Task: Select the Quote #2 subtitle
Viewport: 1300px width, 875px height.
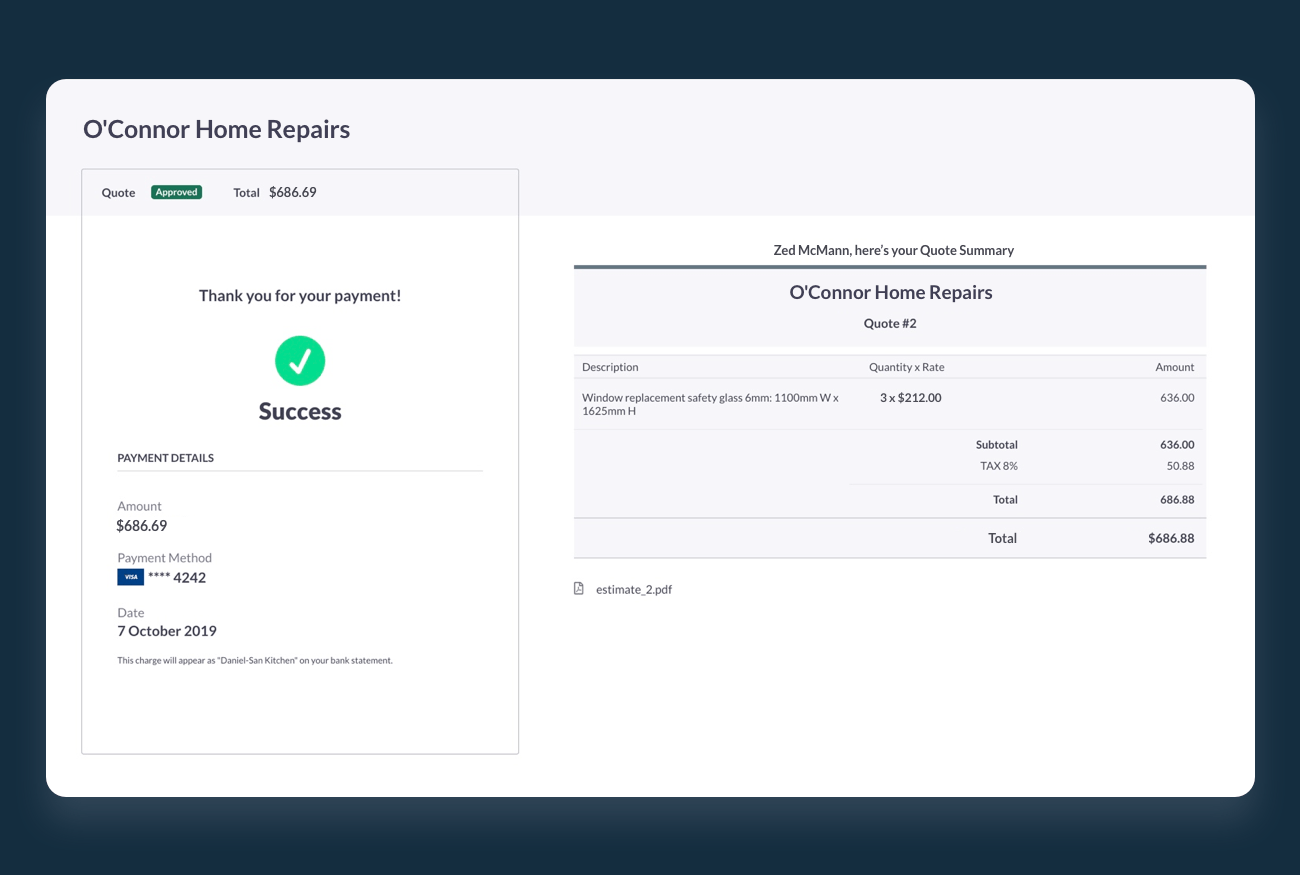Action: click(x=890, y=323)
